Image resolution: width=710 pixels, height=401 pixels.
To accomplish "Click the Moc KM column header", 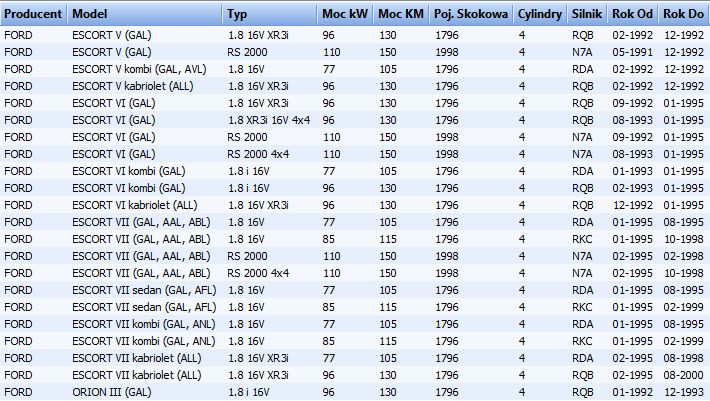I will click(x=401, y=14).
